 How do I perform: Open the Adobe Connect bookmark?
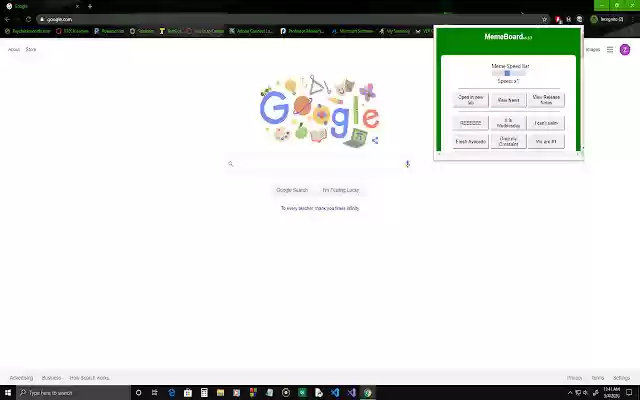tap(251, 31)
